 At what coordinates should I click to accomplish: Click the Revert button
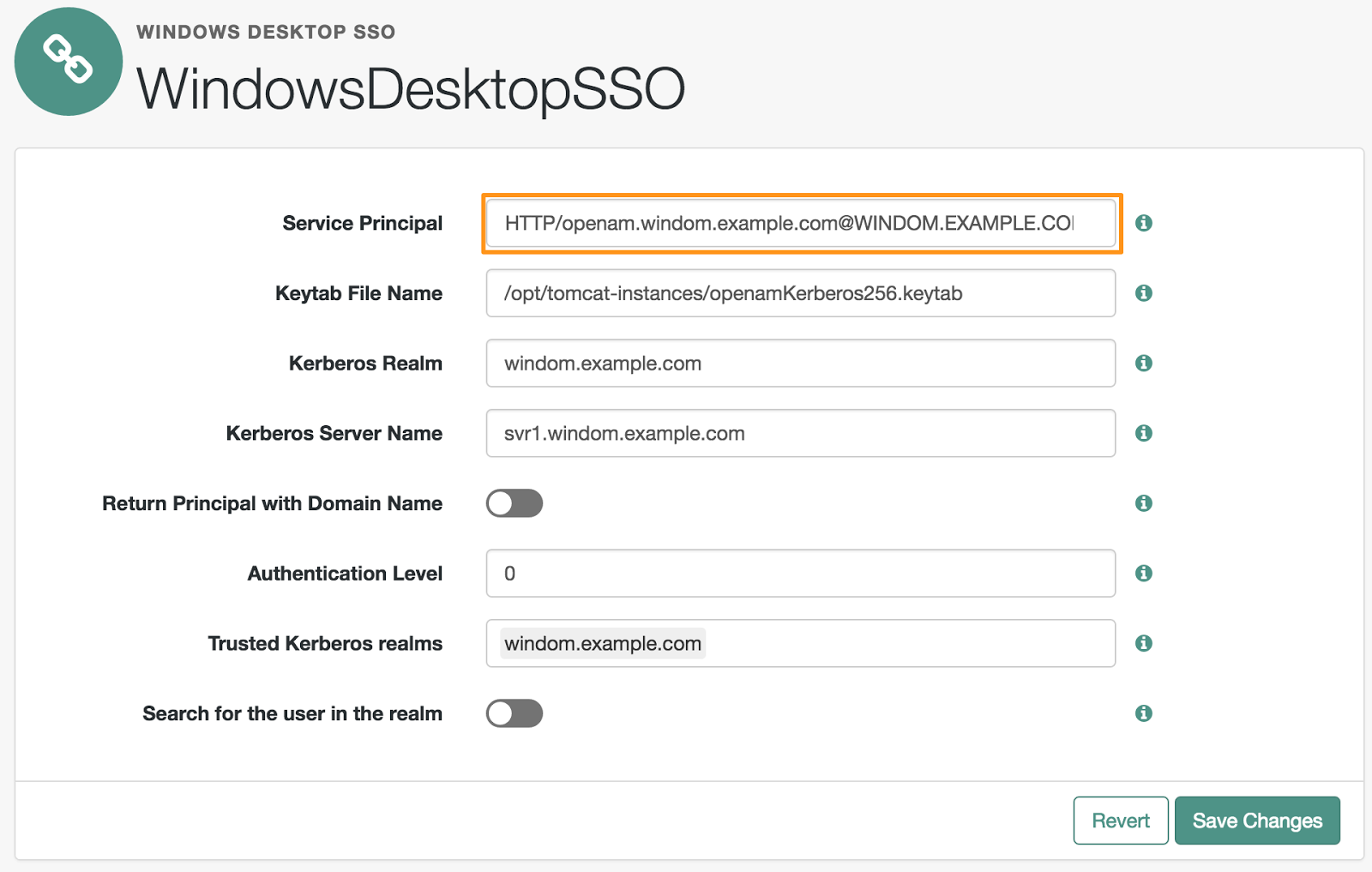click(x=1120, y=821)
